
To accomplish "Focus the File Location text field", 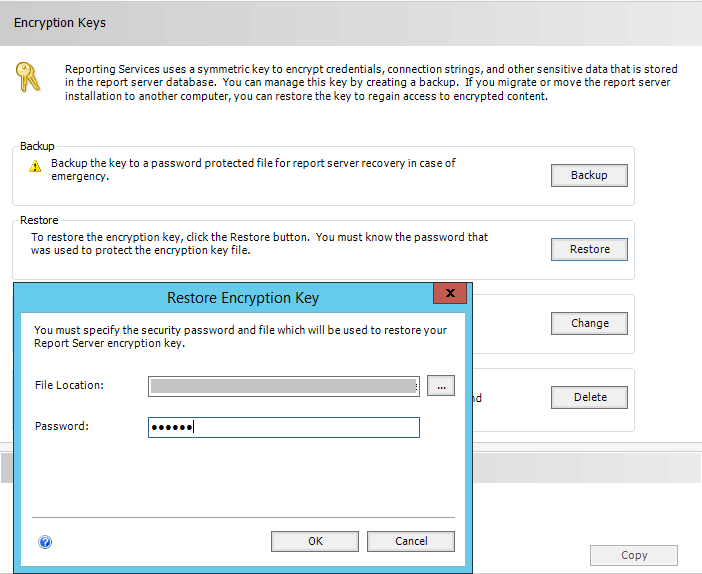I will (x=284, y=386).
